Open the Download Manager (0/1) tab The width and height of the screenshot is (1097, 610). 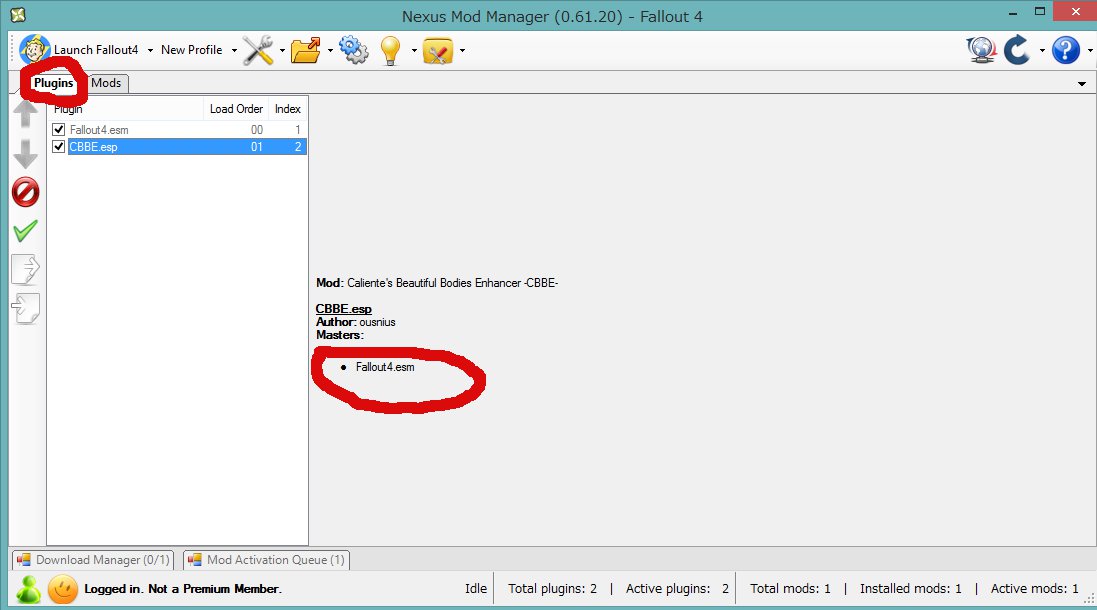click(93, 560)
